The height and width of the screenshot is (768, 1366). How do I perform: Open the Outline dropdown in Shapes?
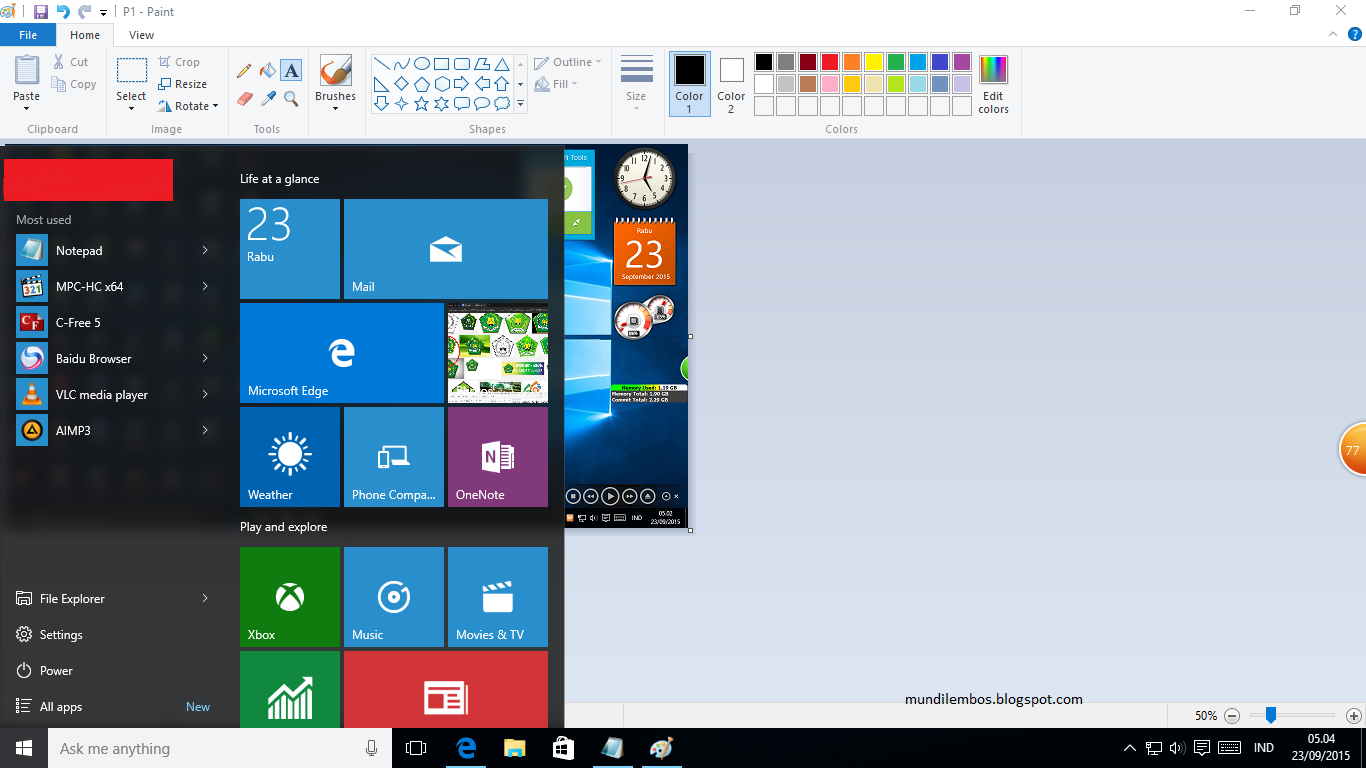[x=566, y=61]
